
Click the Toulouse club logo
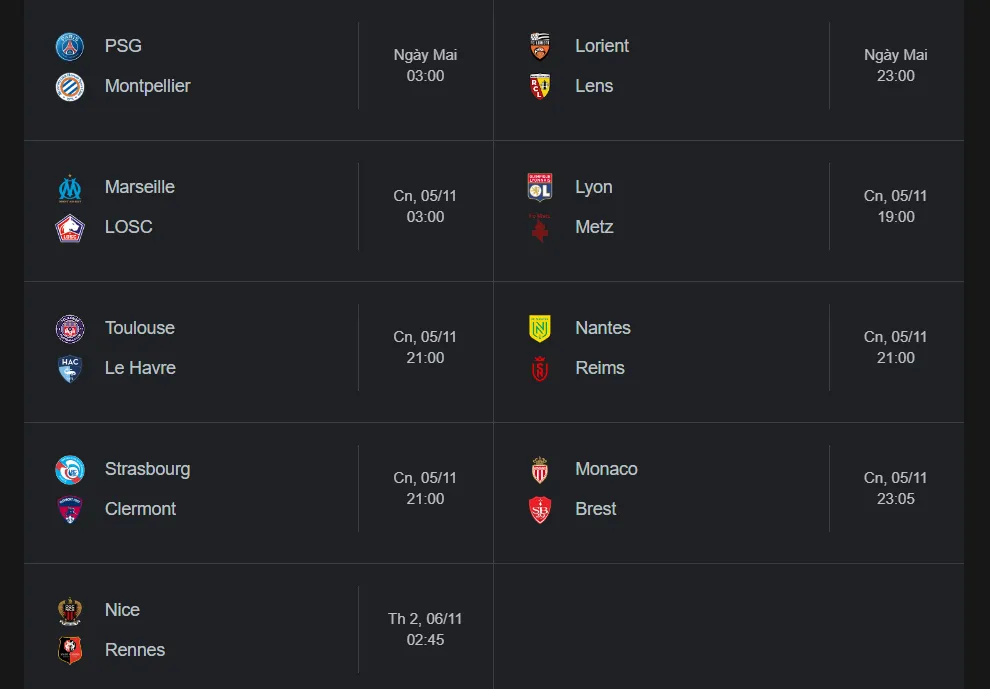(x=70, y=329)
